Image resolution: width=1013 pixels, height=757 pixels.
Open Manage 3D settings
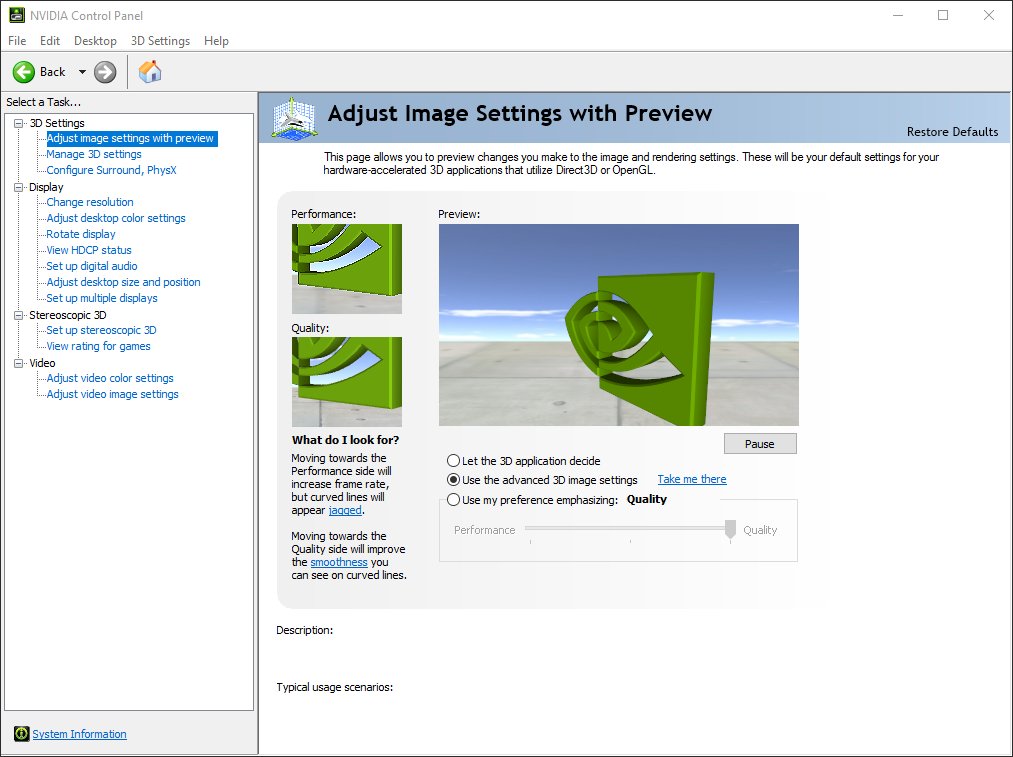tap(94, 154)
